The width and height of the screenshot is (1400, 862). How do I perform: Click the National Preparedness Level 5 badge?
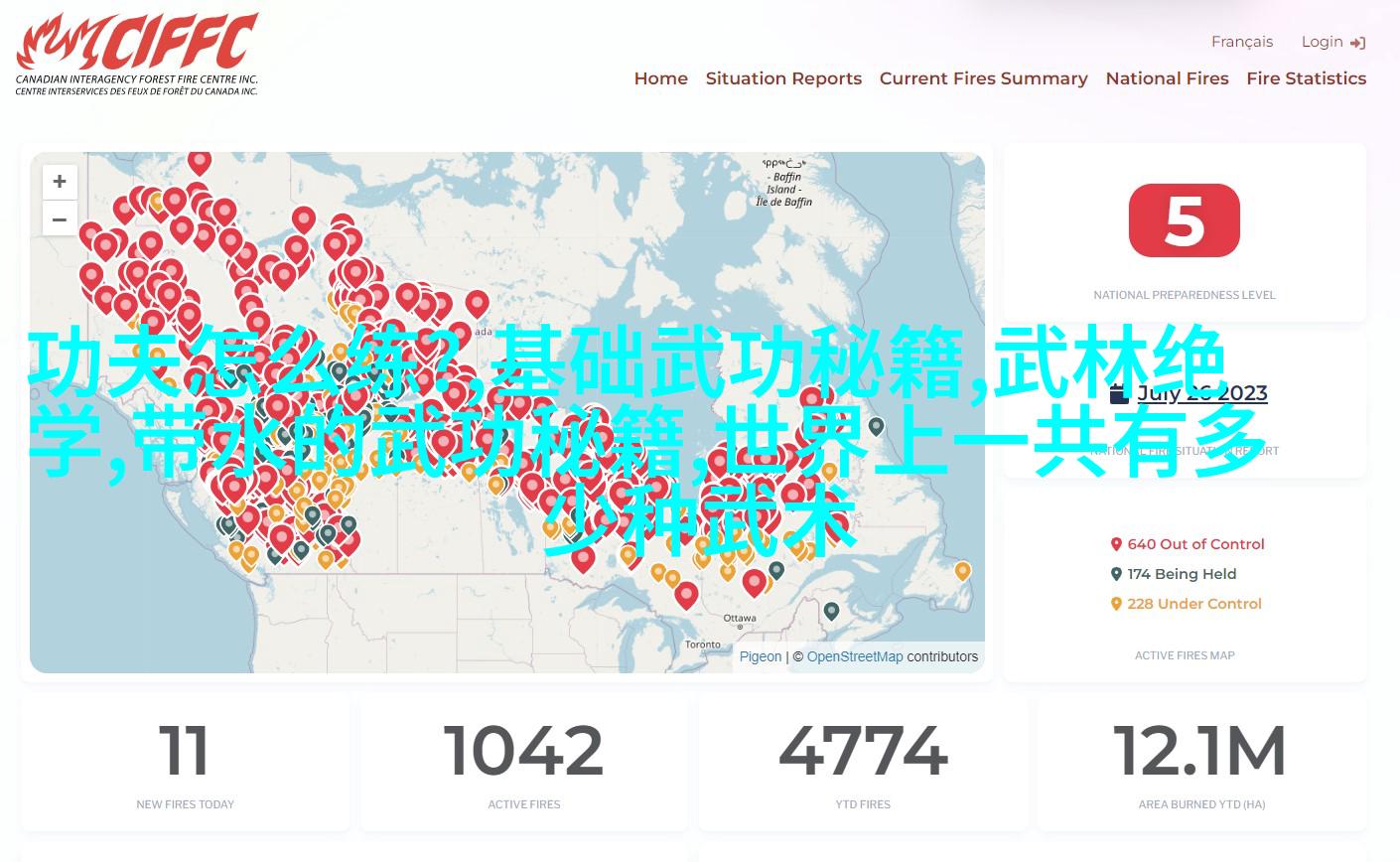pyautogui.click(x=1184, y=220)
